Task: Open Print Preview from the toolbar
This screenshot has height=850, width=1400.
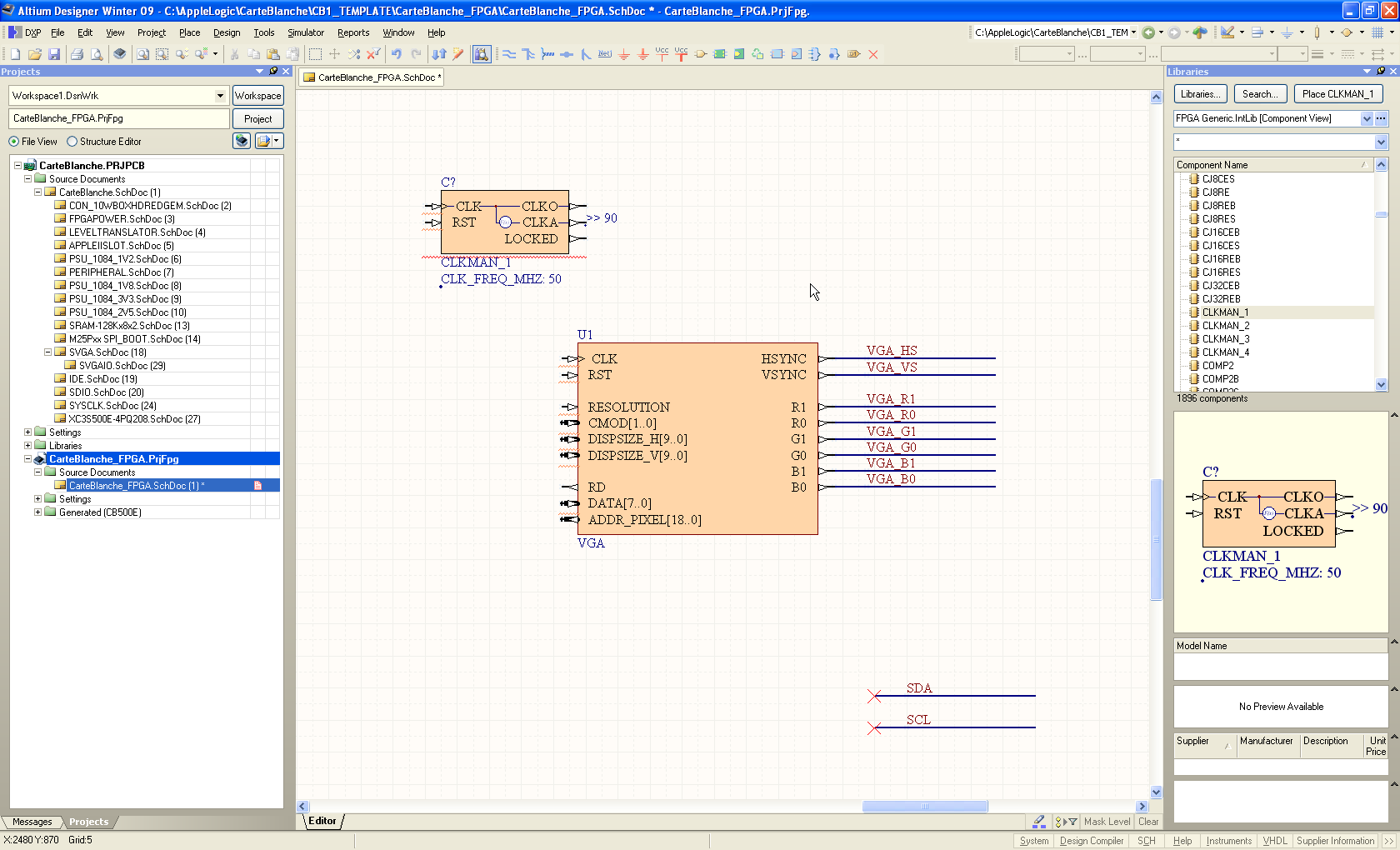Action: point(97,54)
